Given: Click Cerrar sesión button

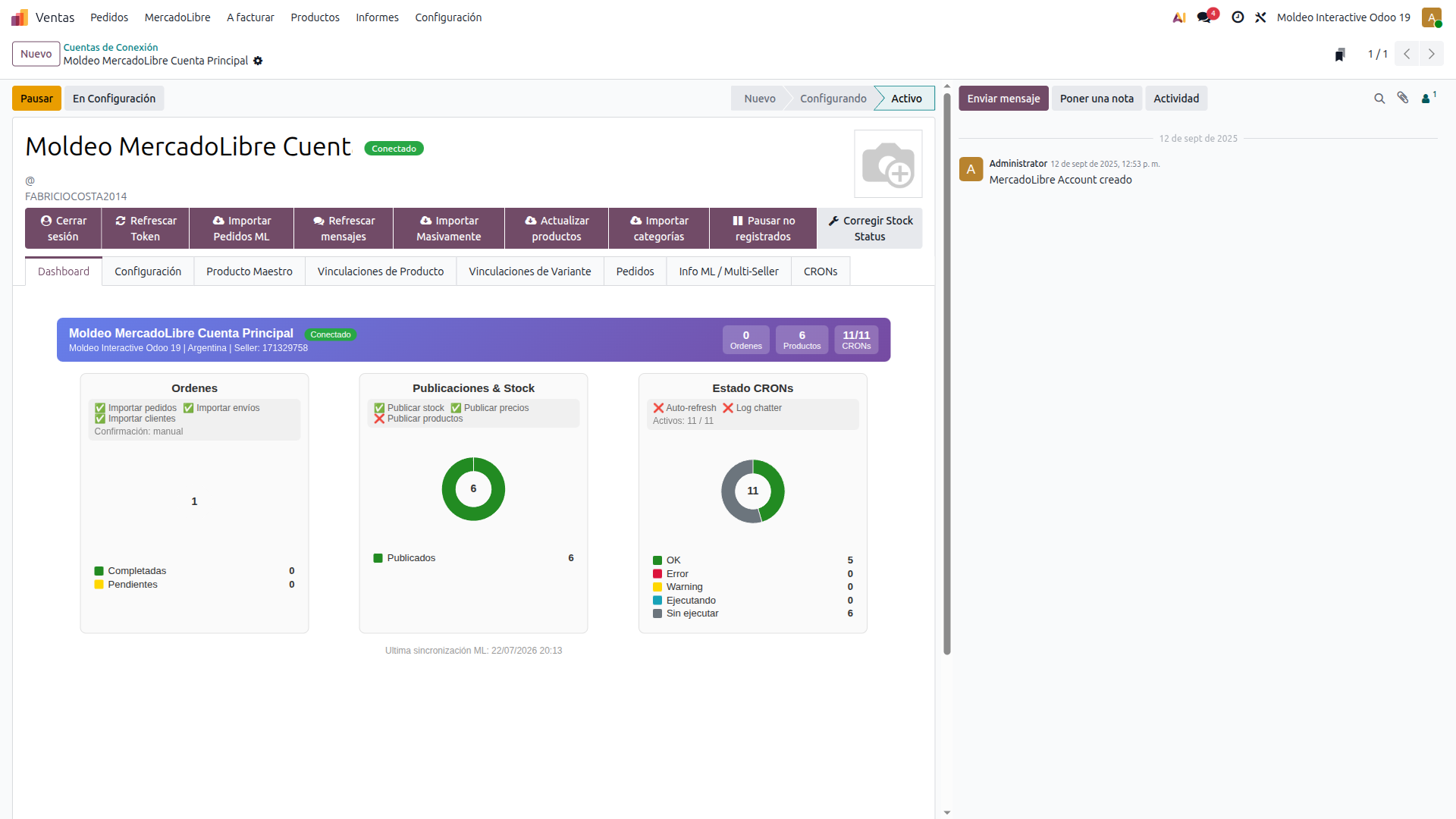Looking at the screenshot, I should tap(63, 228).
